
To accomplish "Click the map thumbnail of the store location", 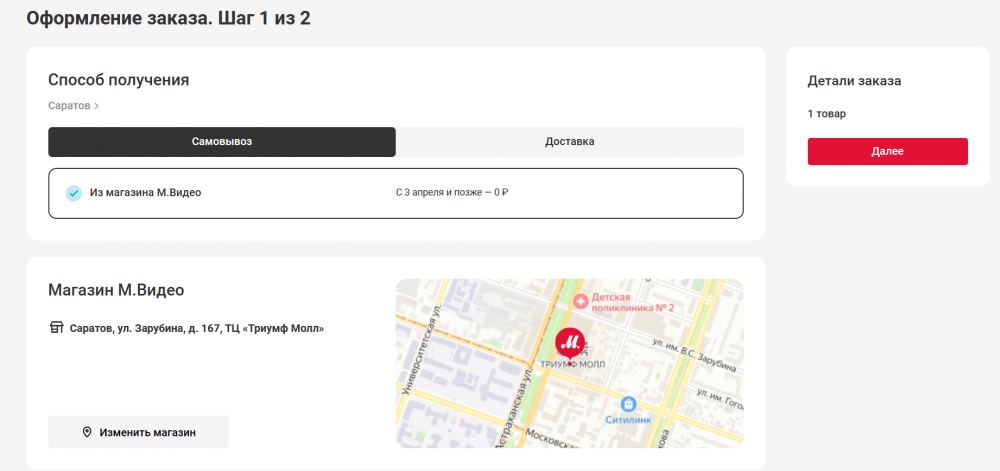I will (570, 363).
